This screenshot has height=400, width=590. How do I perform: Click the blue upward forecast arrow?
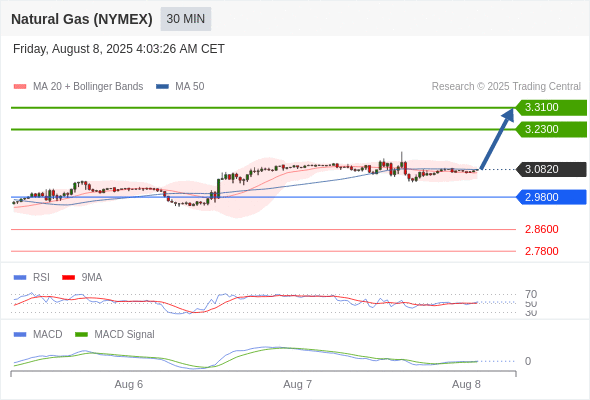[x=497, y=138]
